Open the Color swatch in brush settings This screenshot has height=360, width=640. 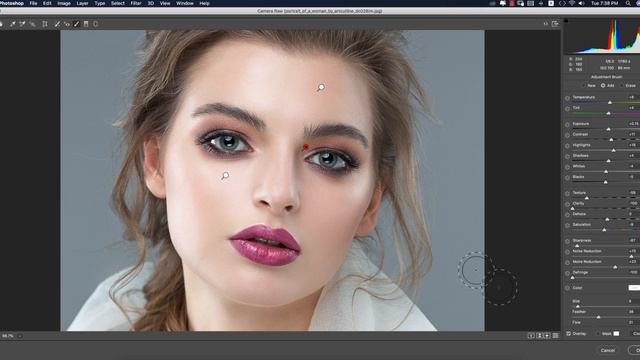(634, 288)
